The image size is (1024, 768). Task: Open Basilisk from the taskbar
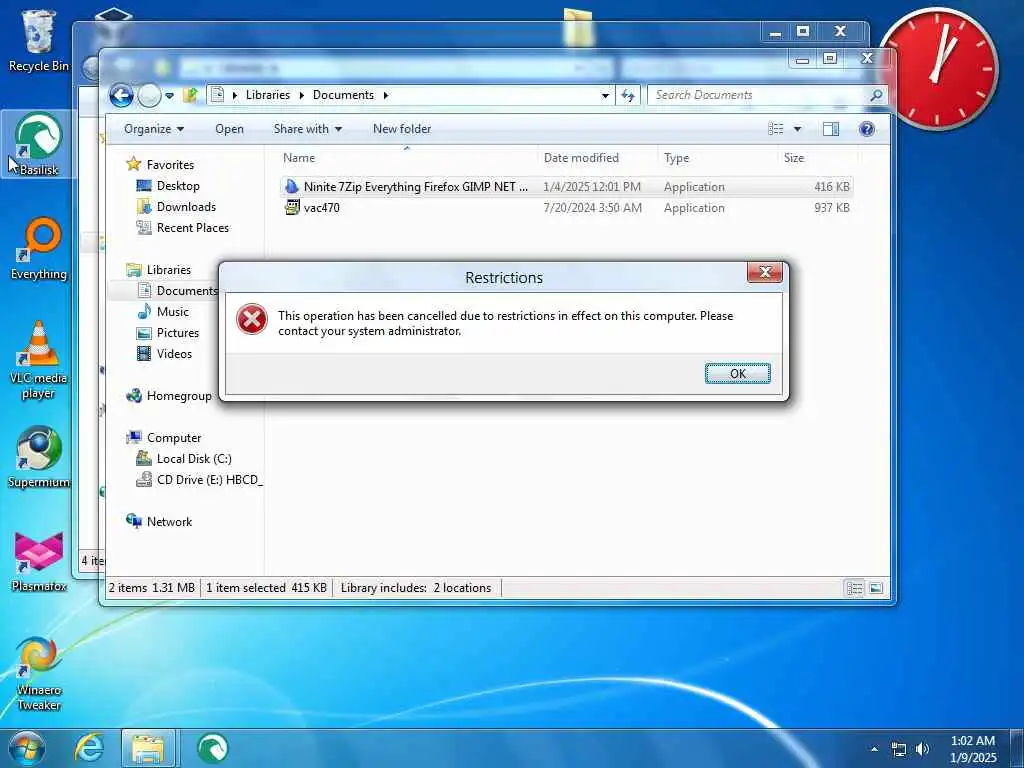coord(212,748)
